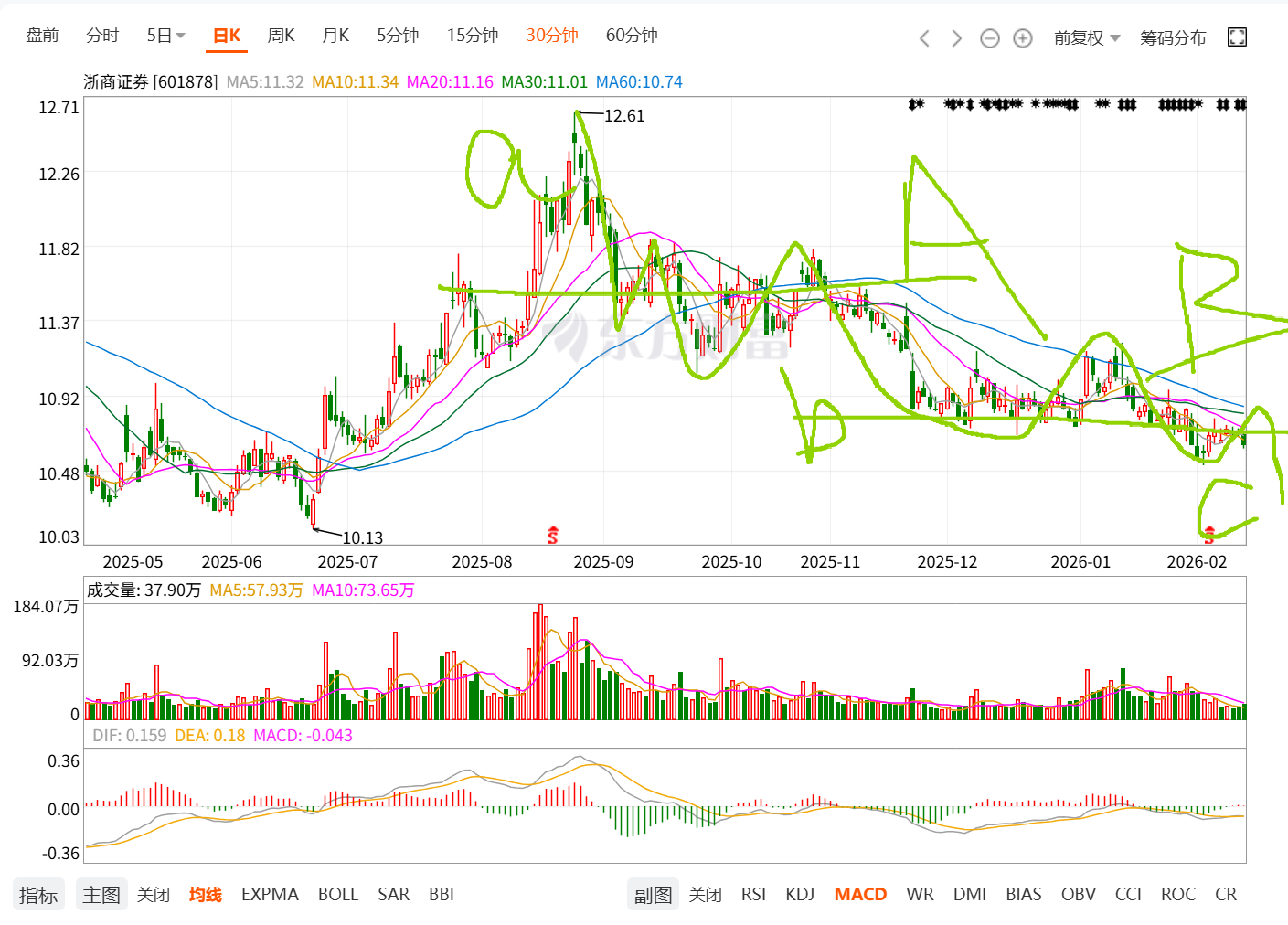Click the DIF: 0.159 value

pos(130,736)
